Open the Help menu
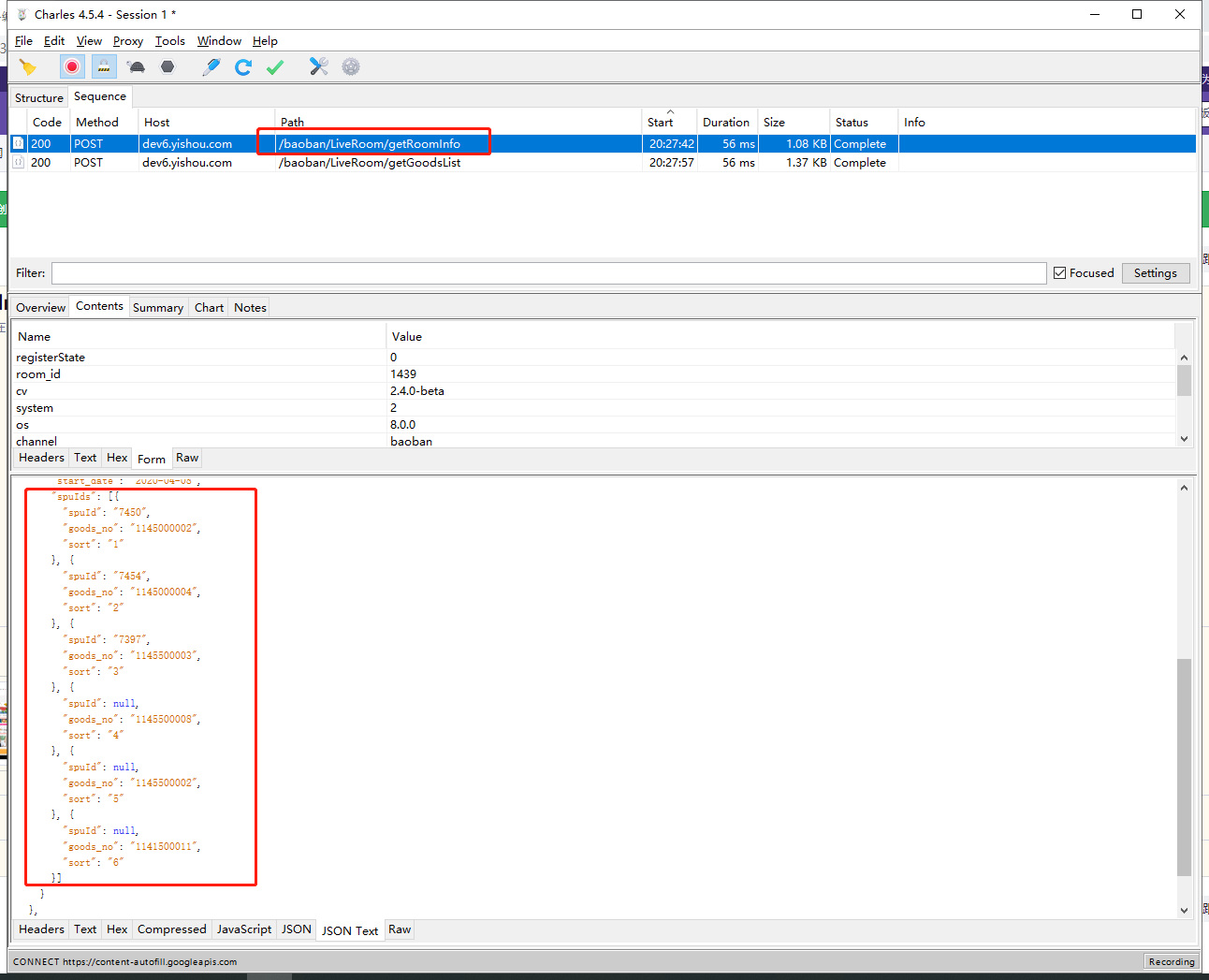The width and height of the screenshot is (1209, 980). [x=265, y=41]
